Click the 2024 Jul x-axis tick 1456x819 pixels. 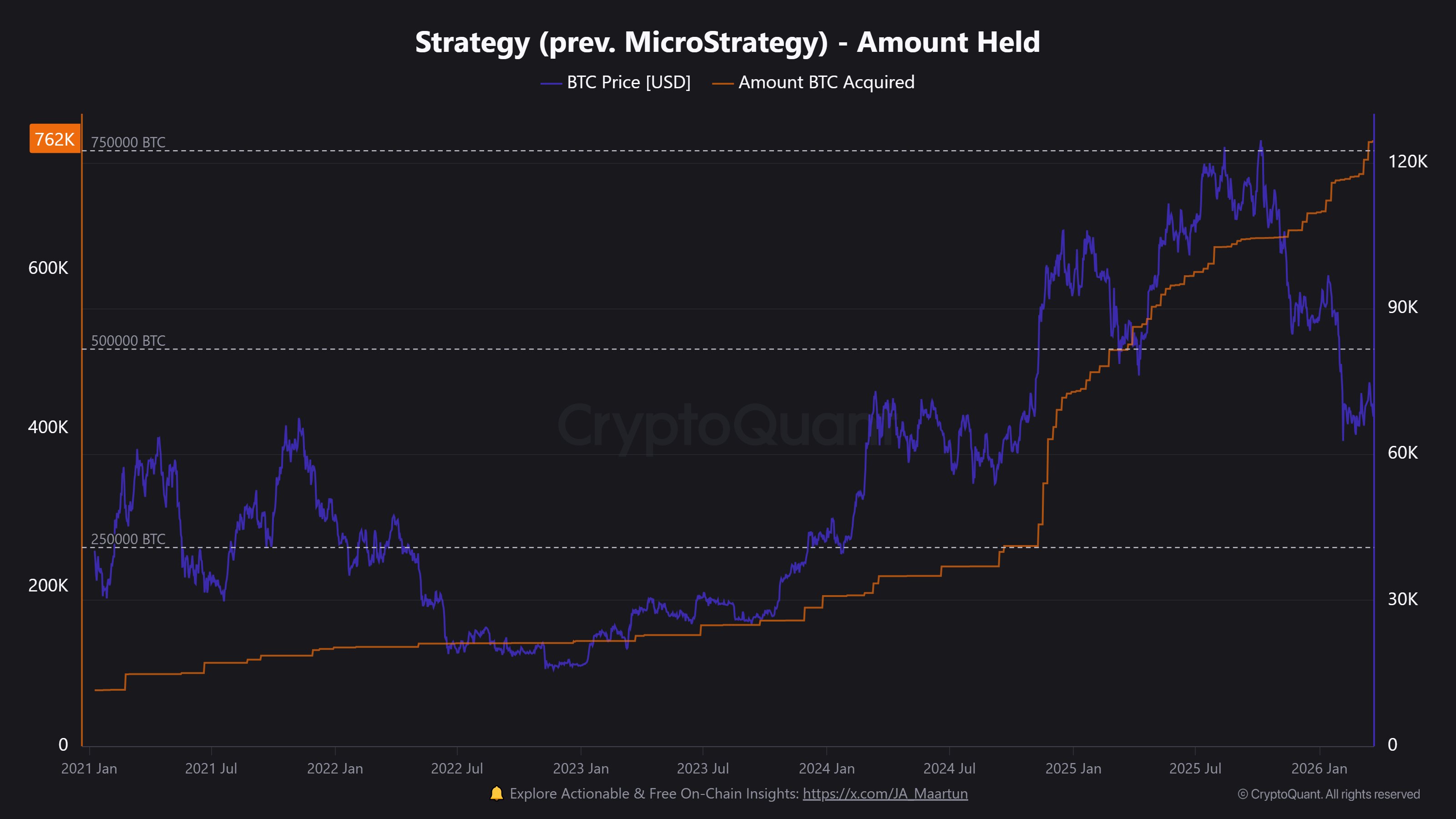[950, 768]
